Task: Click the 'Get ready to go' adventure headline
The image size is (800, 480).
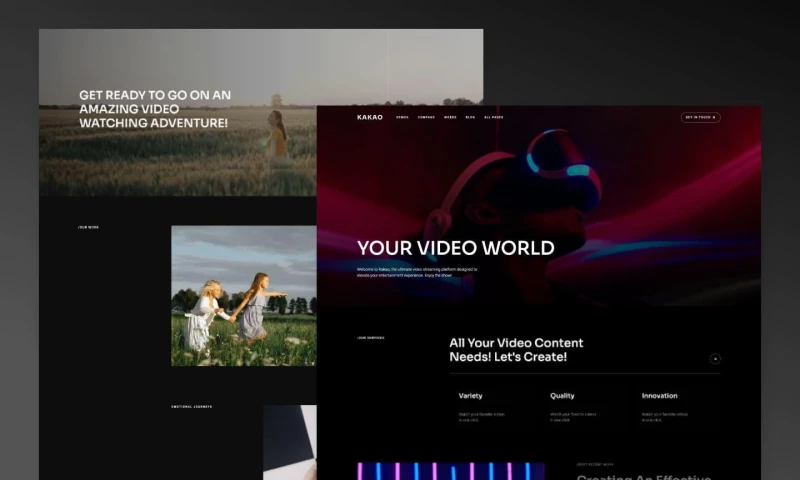Action: 155,109
